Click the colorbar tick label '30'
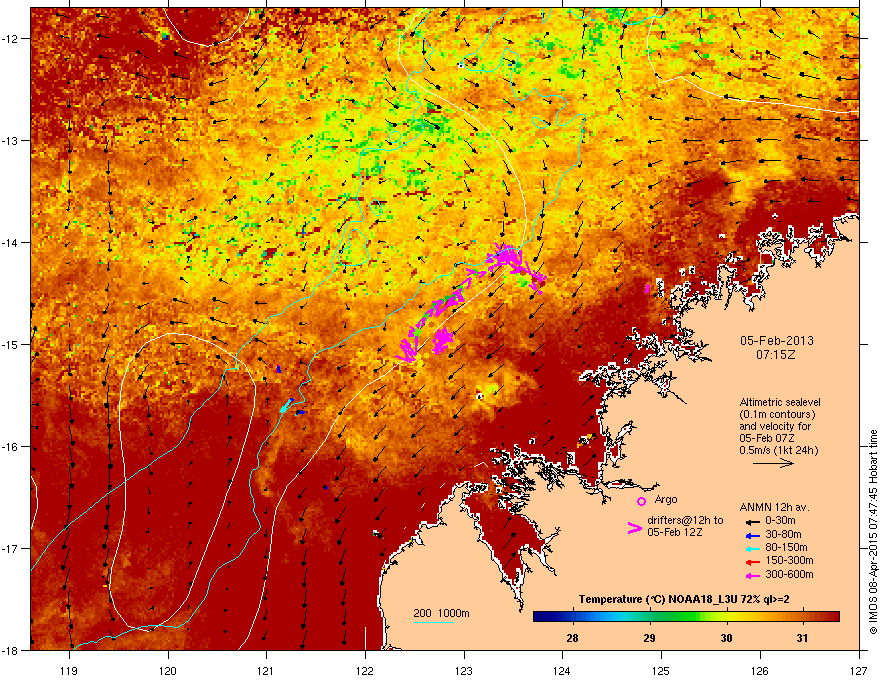The width and height of the screenshot is (880, 680). (726, 638)
